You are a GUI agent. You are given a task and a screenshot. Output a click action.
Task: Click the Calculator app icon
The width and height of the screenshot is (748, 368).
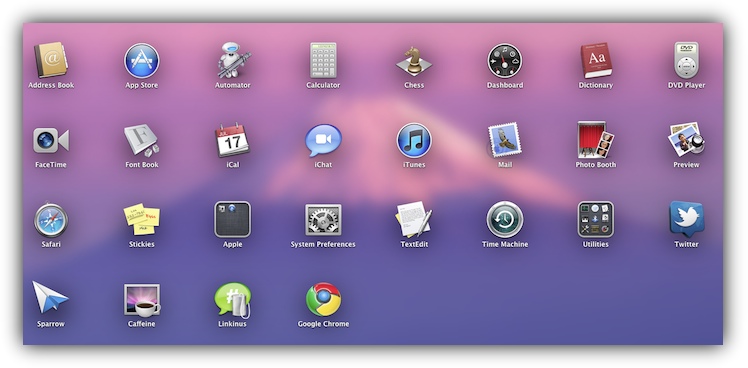pyautogui.click(x=323, y=60)
